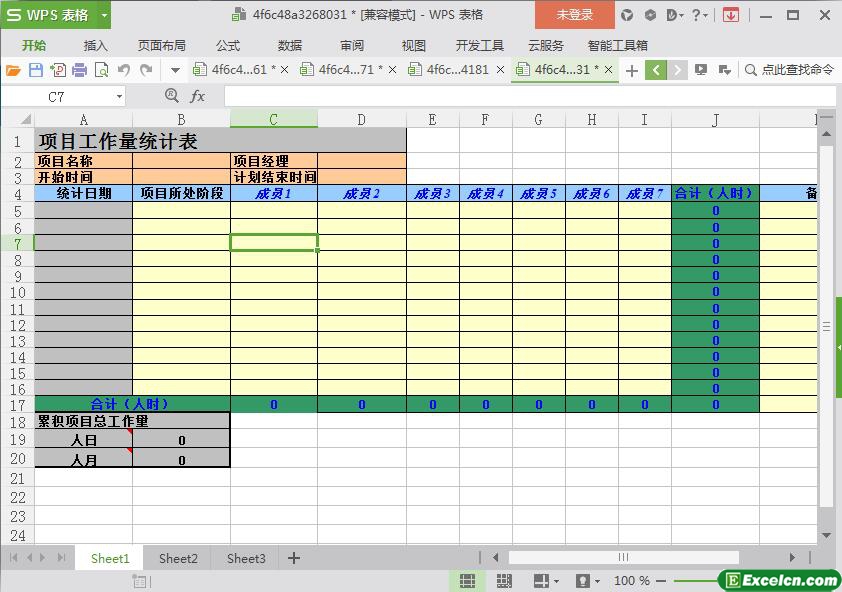Open the 数据 ribbon tab
842x592 pixels.
click(x=290, y=46)
